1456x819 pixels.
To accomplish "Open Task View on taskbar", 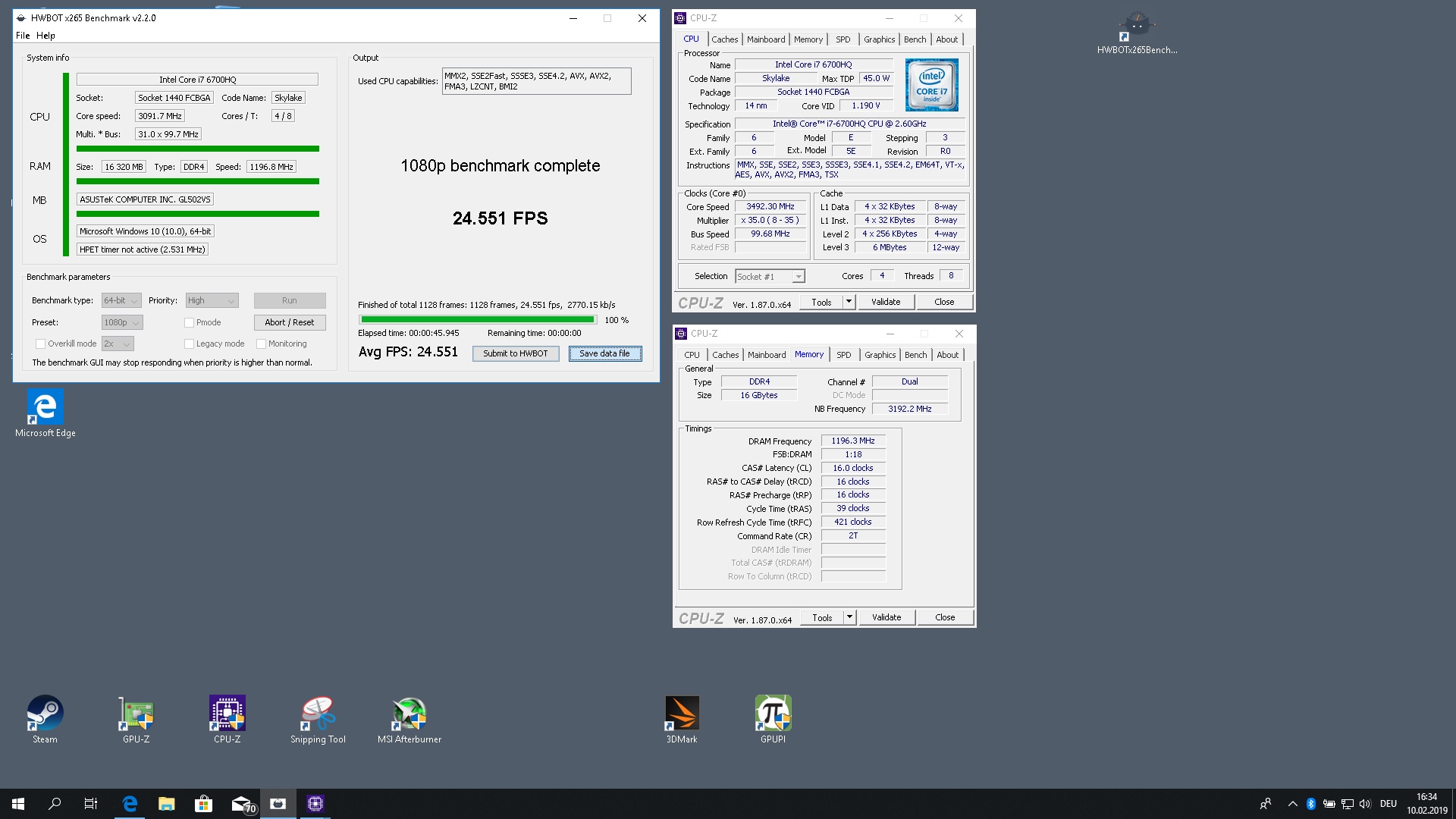I will tap(91, 804).
